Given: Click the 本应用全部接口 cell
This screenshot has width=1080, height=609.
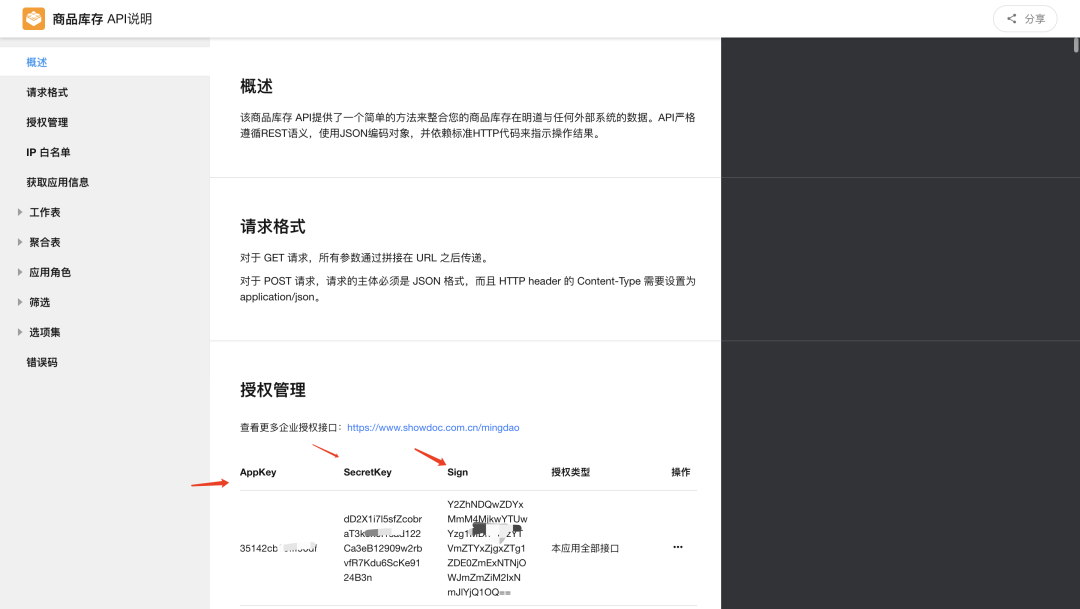Looking at the screenshot, I should pyautogui.click(x=585, y=548).
